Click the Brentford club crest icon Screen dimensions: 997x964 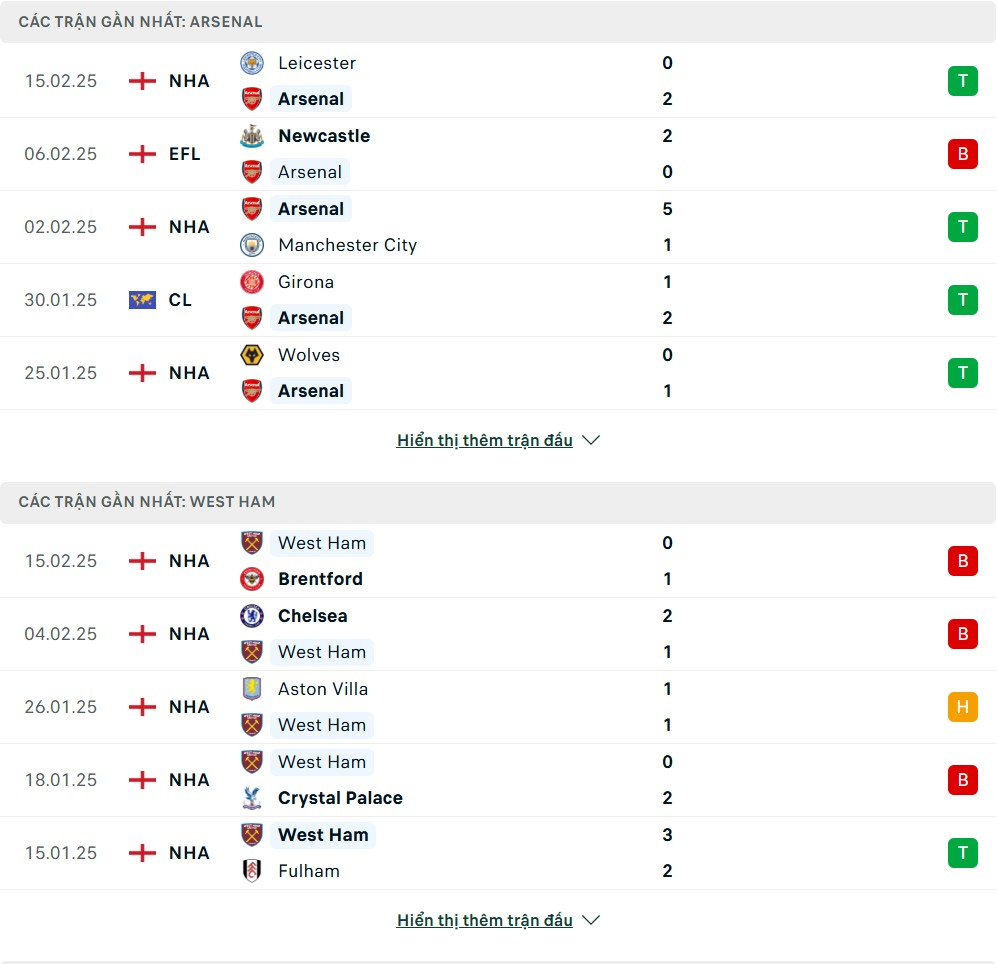pyautogui.click(x=252, y=579)
